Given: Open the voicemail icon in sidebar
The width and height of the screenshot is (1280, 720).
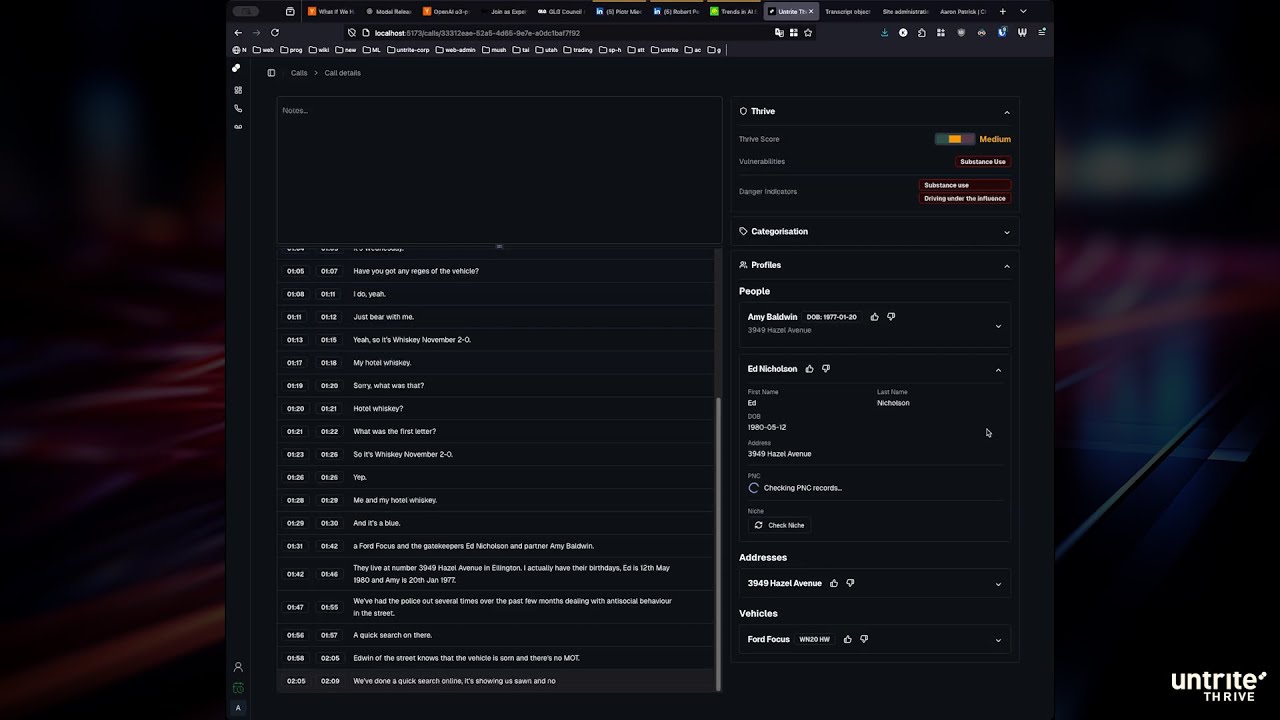Looking at the screenshot, I should click(238, 127).
